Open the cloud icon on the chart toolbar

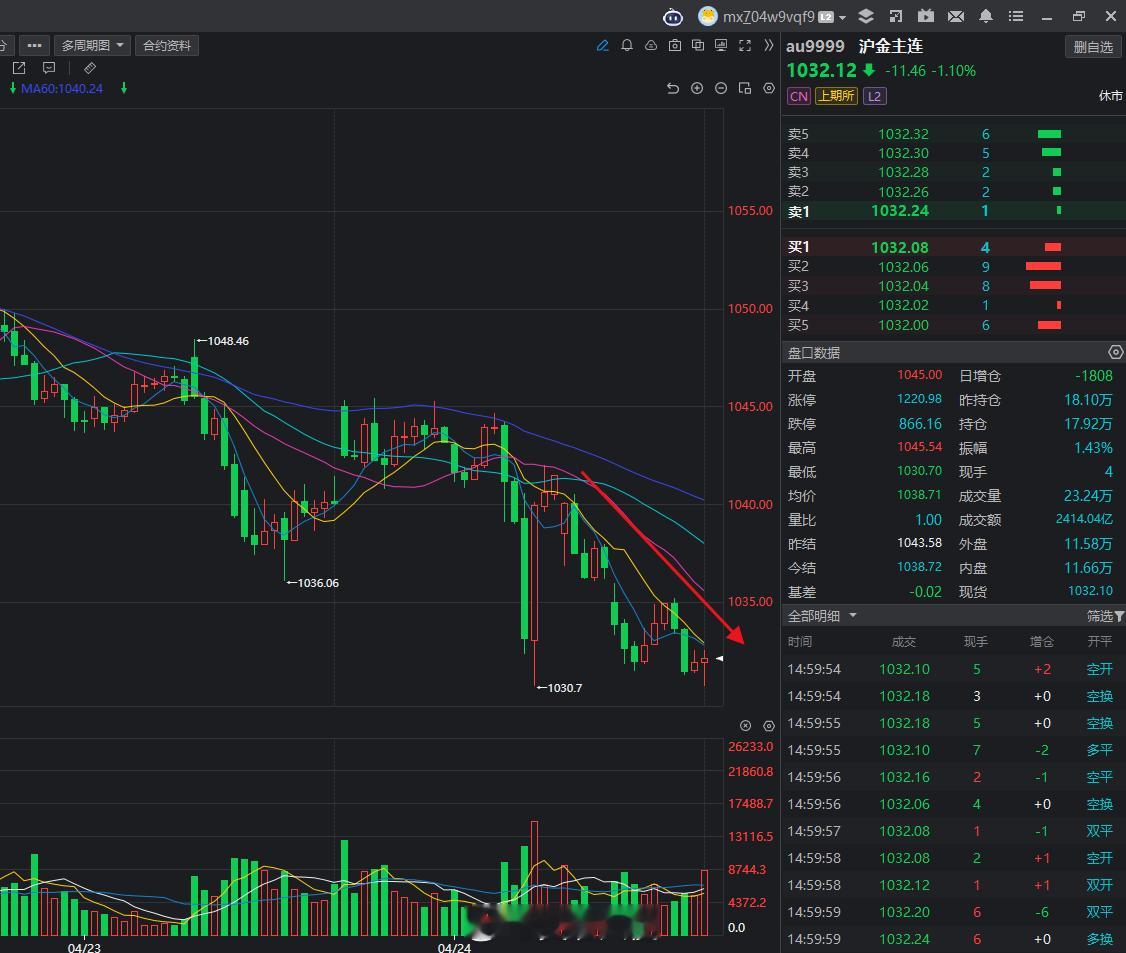(651, 45)
